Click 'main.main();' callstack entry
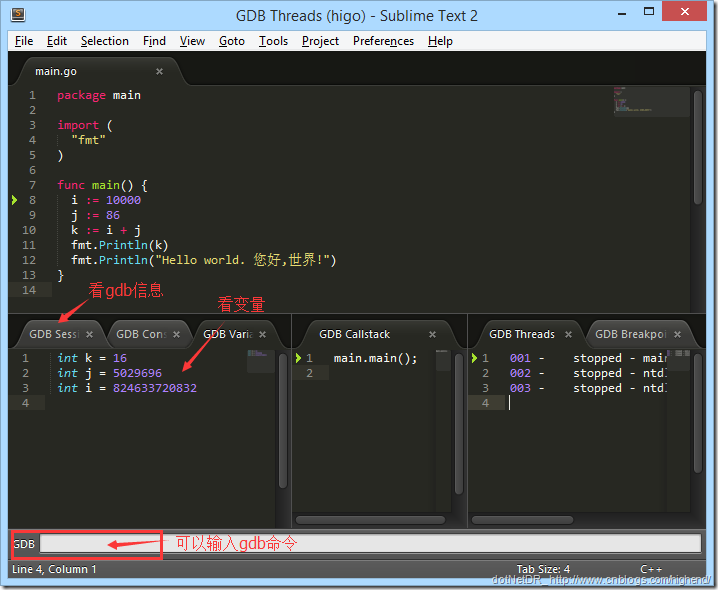718x590 pixels. (x=375, y=358)
